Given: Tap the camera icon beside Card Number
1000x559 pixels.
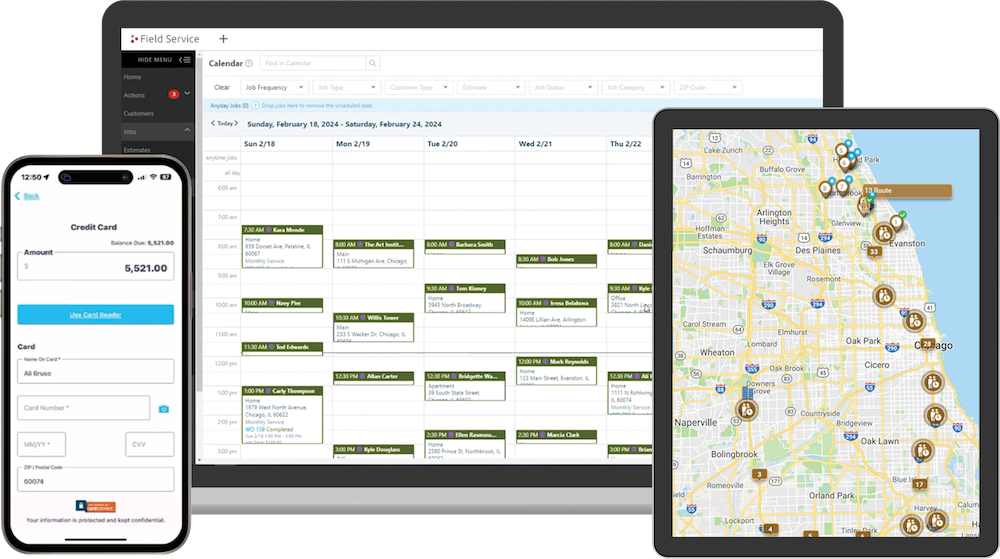Looking at the screenshot, I should [x=164, y=409].
